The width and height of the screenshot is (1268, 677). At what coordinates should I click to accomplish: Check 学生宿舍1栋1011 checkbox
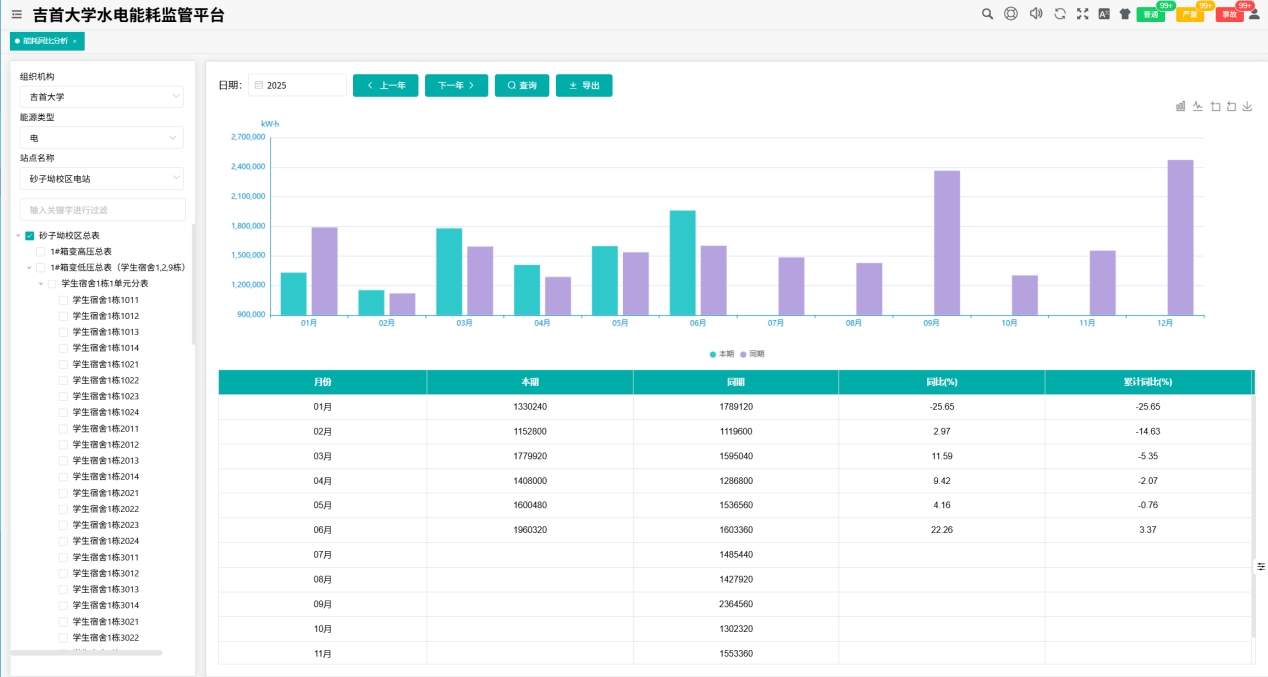(x=64, y=300)
